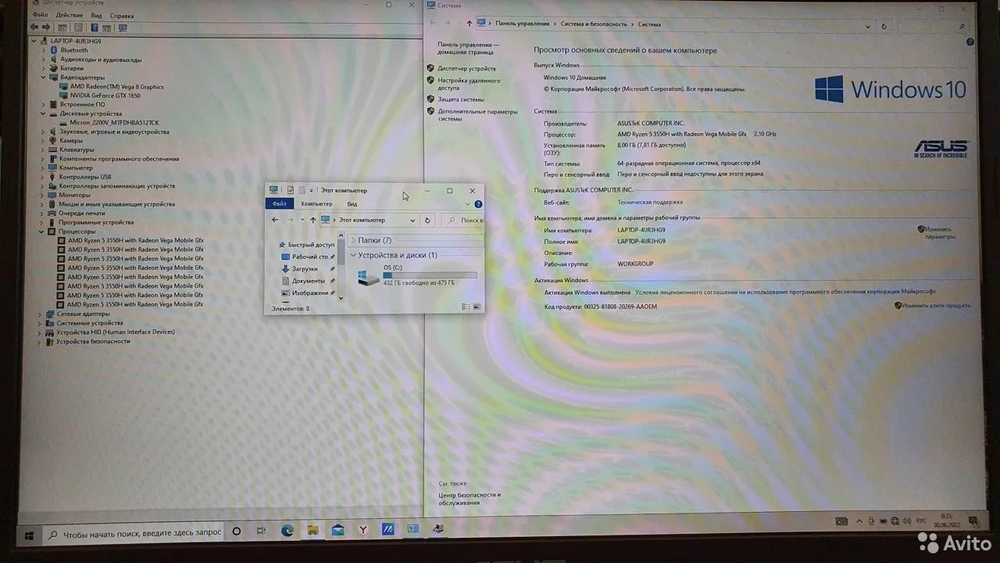Open Настройка удаленного доступа link

pos(468,84)
